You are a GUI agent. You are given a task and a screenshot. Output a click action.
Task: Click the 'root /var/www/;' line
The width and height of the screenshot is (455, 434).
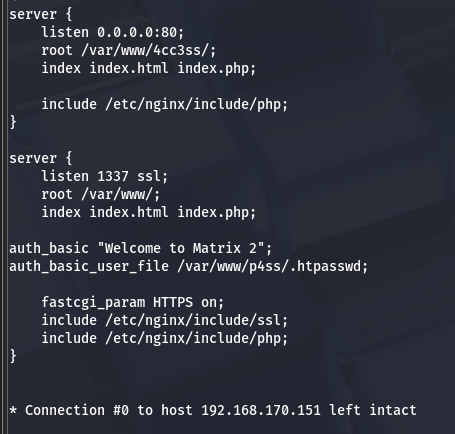[x=101, y=195]
